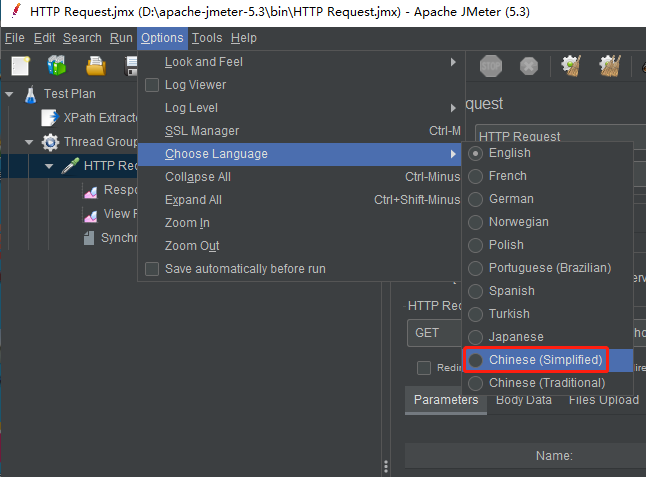Click the New test plan toolbar icon

(21, 66)
